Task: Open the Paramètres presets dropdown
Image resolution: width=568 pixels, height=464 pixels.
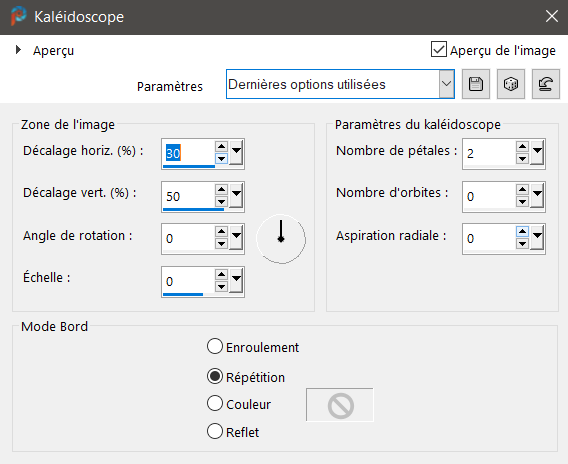Action: [447, 84]
